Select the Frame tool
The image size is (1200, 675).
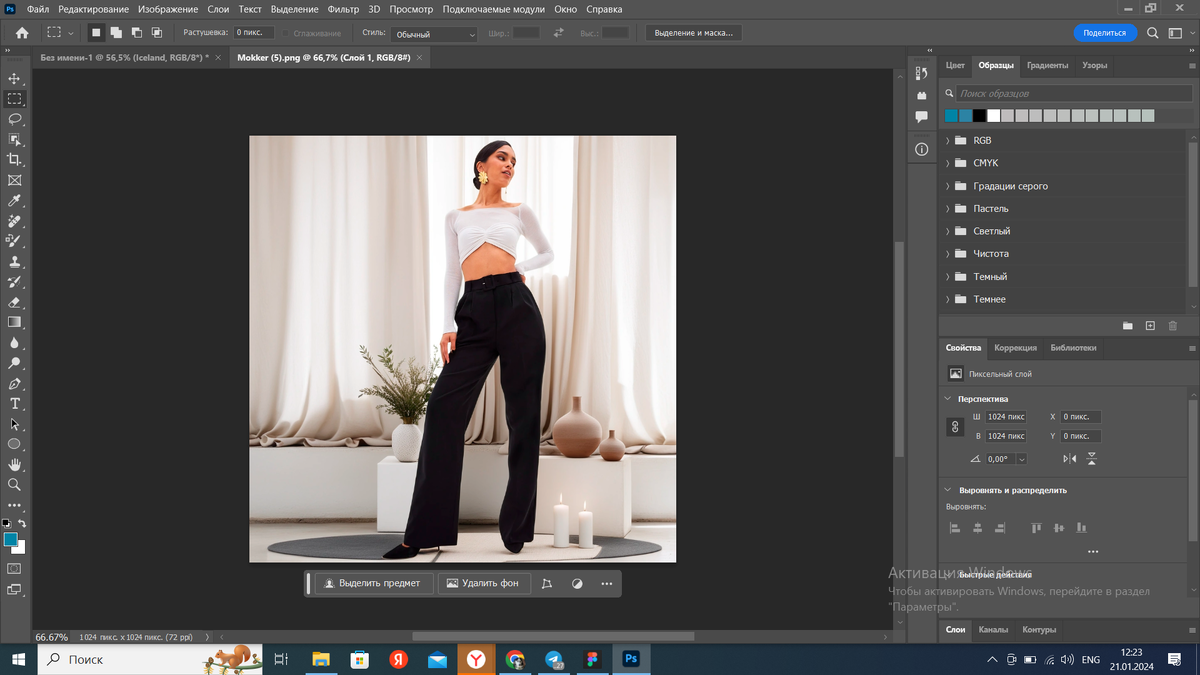(14, 181)
